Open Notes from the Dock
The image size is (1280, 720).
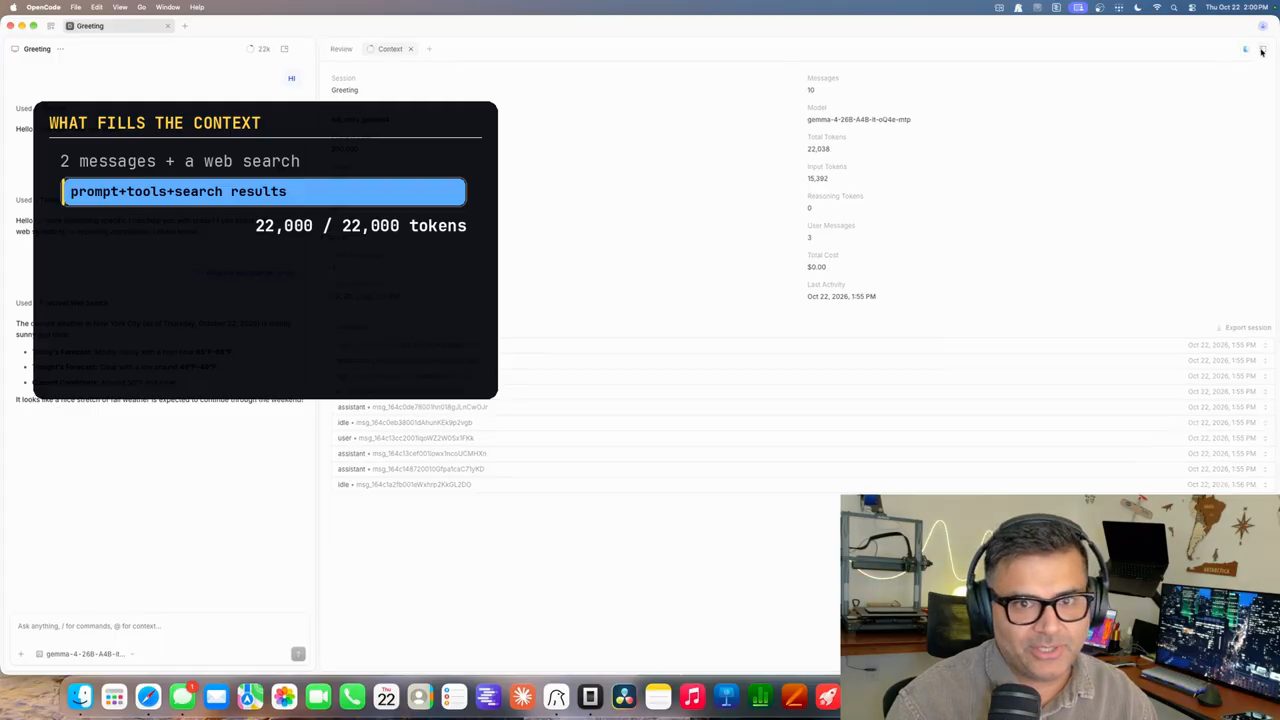point(658,697)
